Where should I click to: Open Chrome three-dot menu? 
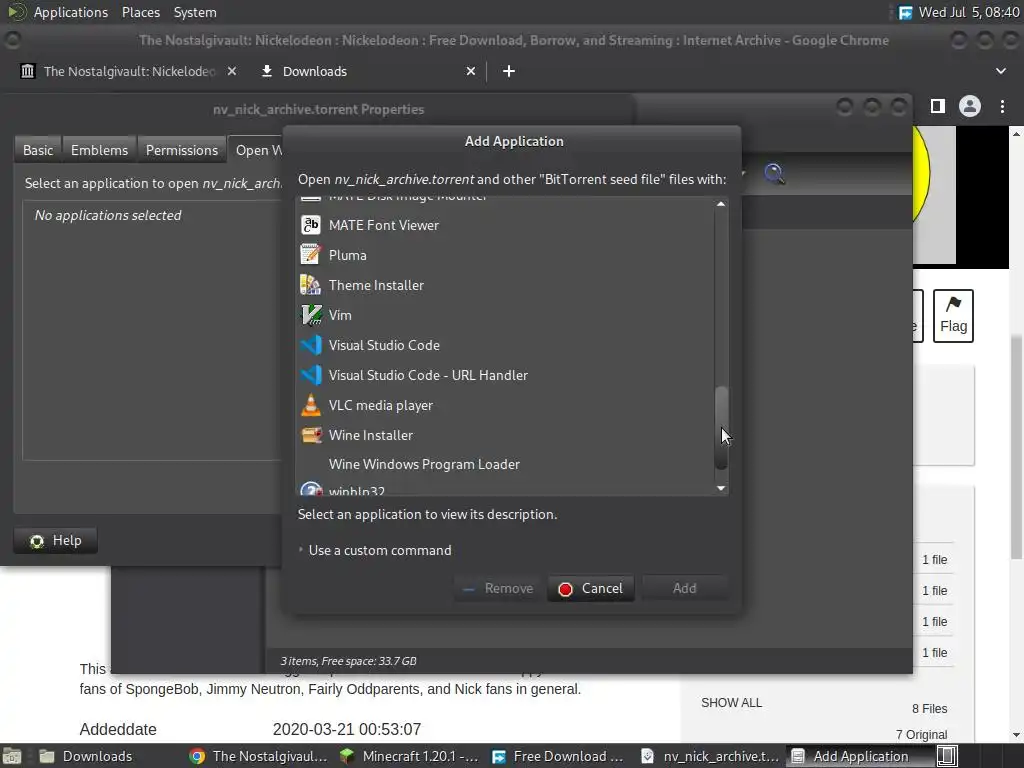[x=1002, y=106]
